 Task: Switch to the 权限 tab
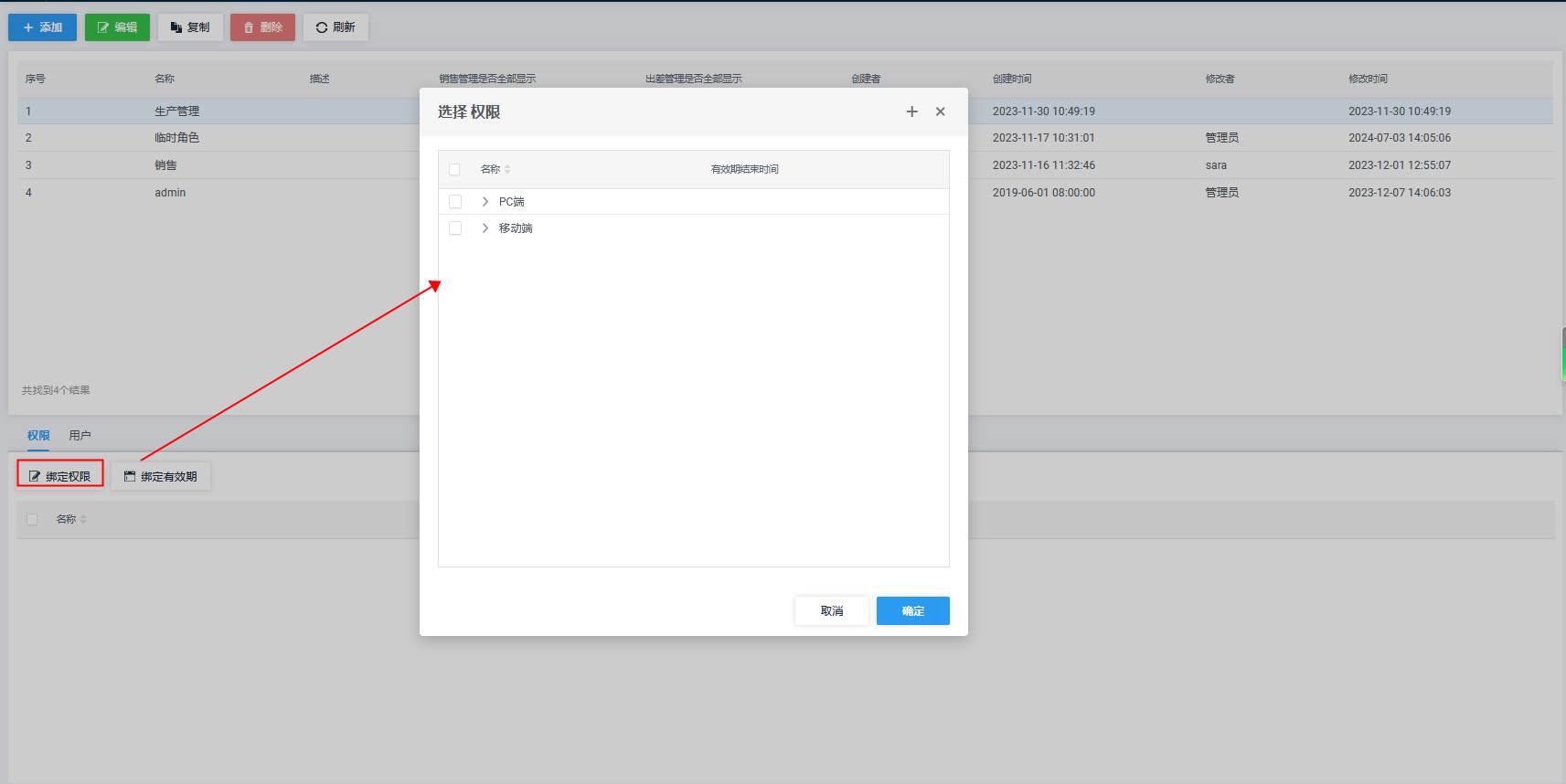(x=38, y=436)
